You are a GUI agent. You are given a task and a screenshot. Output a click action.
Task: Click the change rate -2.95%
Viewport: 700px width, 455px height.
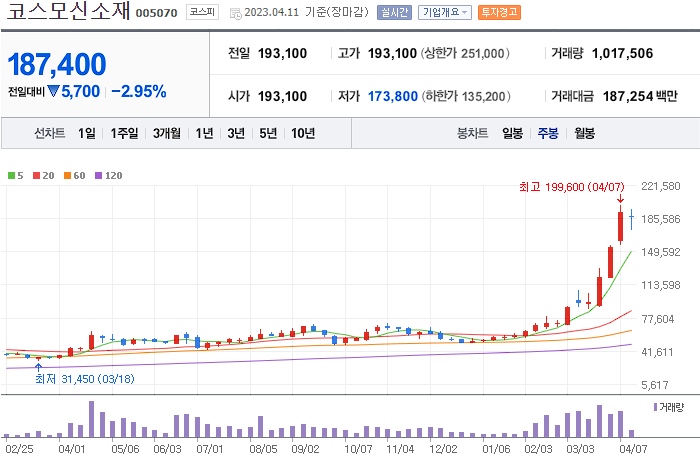pos(139,92)
